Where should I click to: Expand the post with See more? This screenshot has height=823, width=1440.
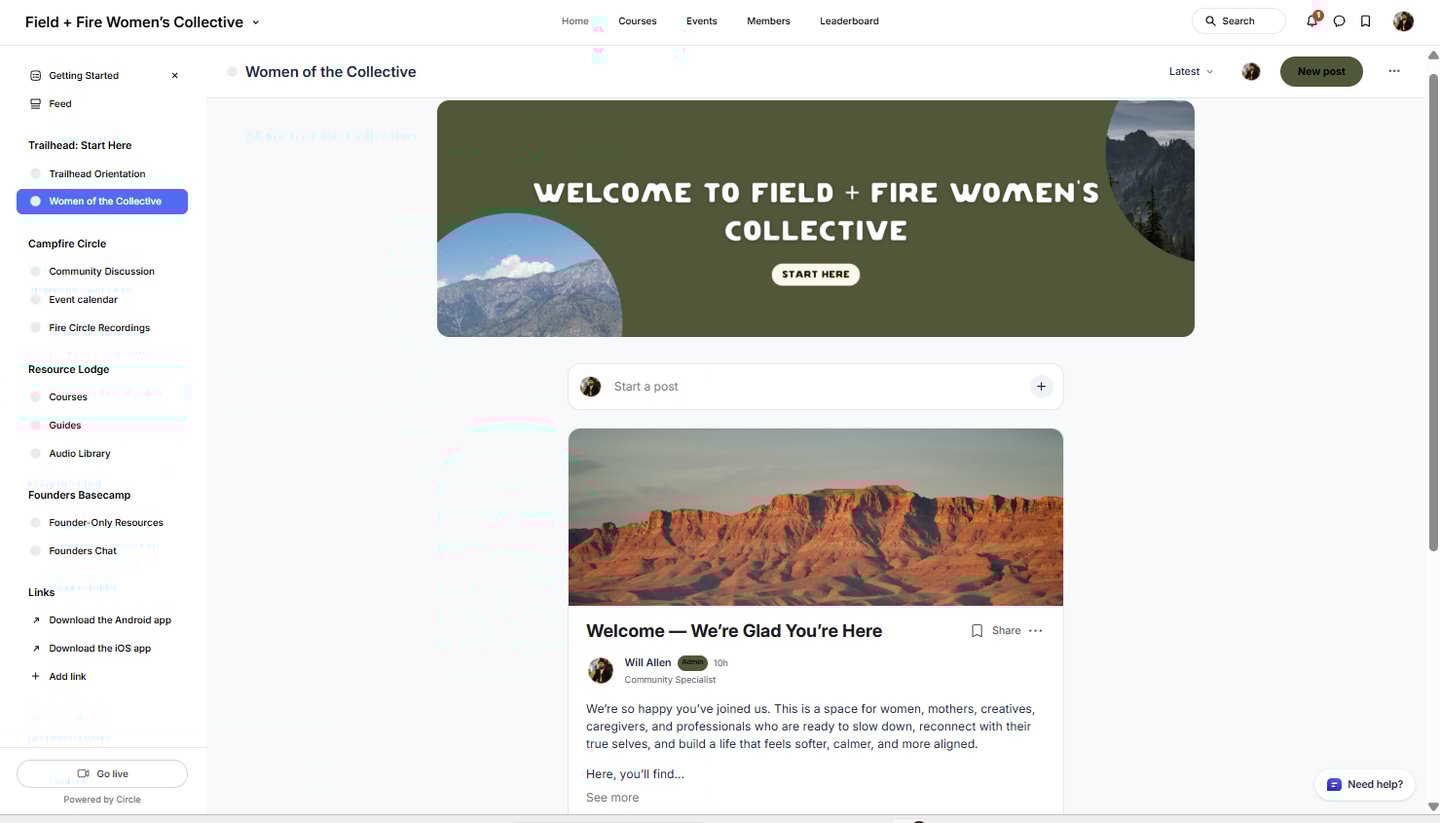tap(612, 797)
